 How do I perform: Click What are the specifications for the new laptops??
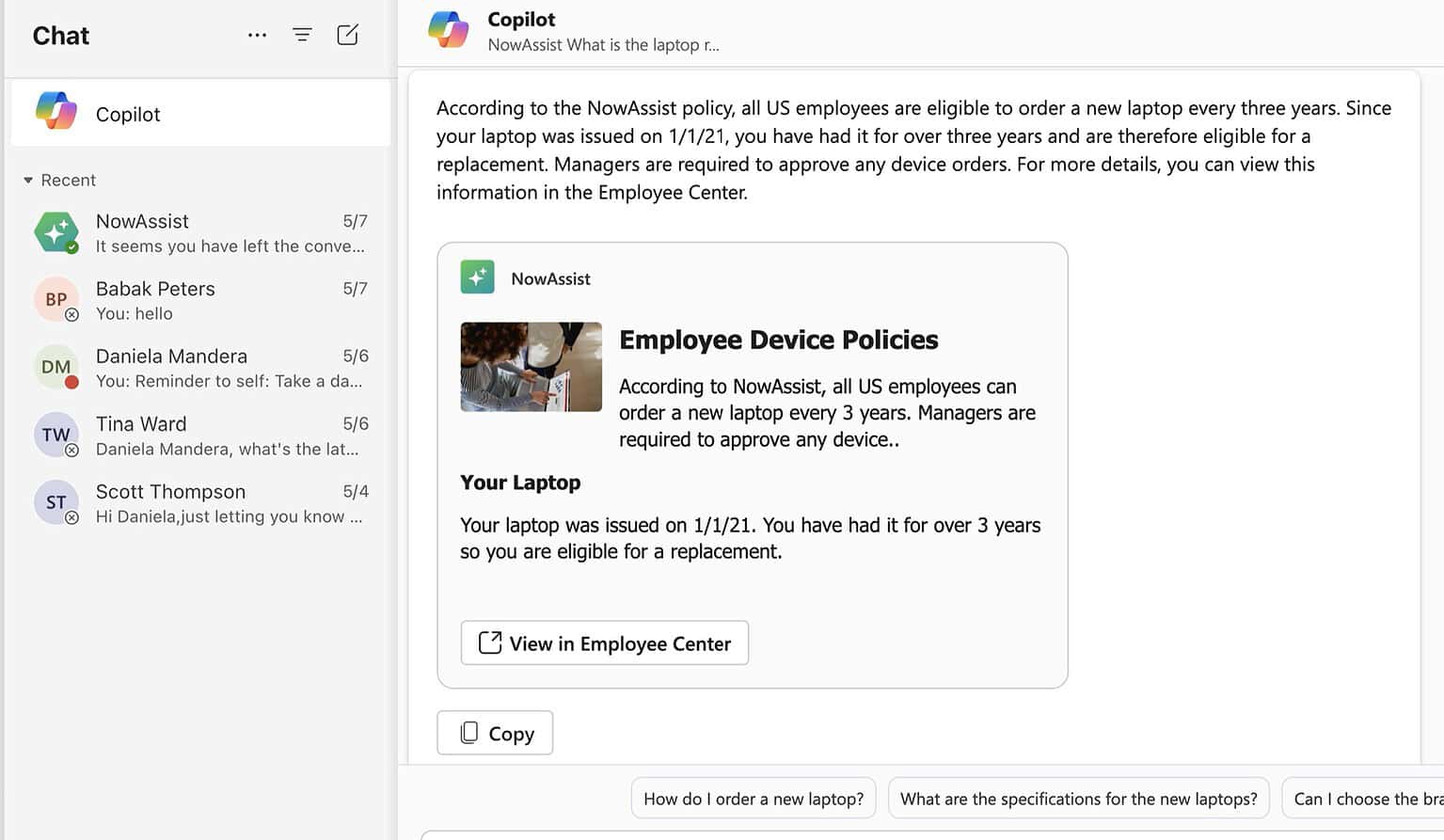tap(1078, 798)
